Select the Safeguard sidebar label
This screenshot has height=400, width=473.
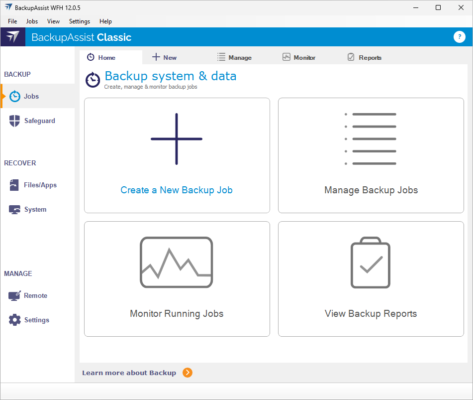pos(40,121)
